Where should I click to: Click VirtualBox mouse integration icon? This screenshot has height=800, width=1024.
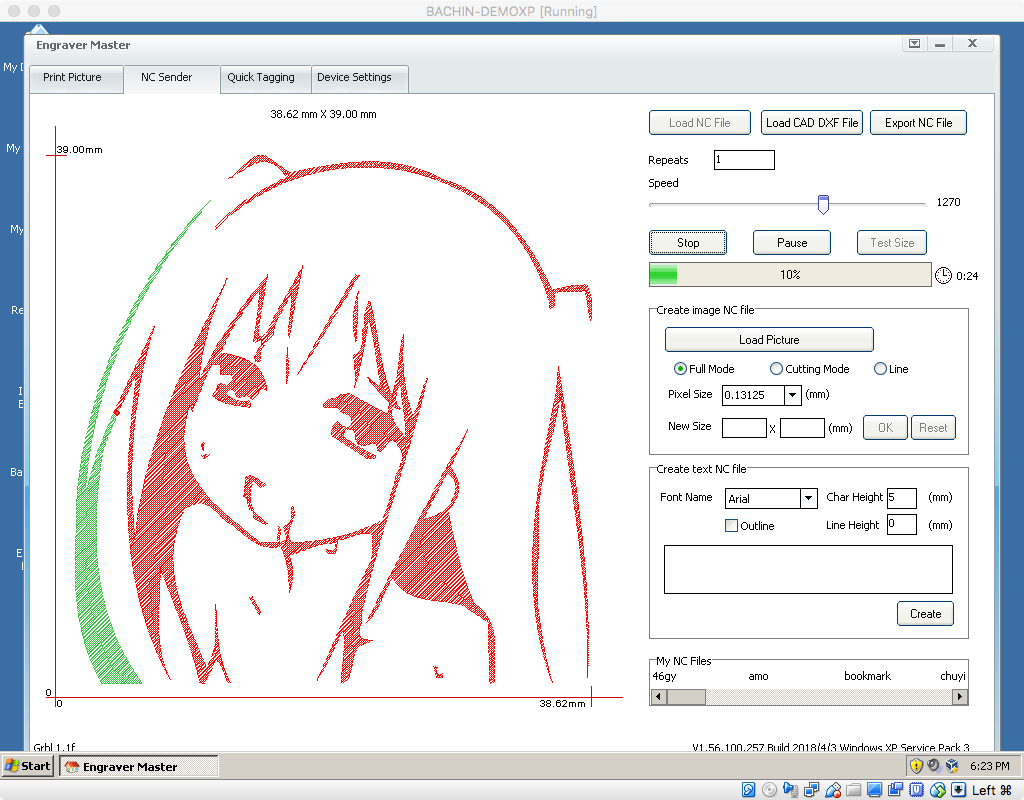[x=938, y=790]
